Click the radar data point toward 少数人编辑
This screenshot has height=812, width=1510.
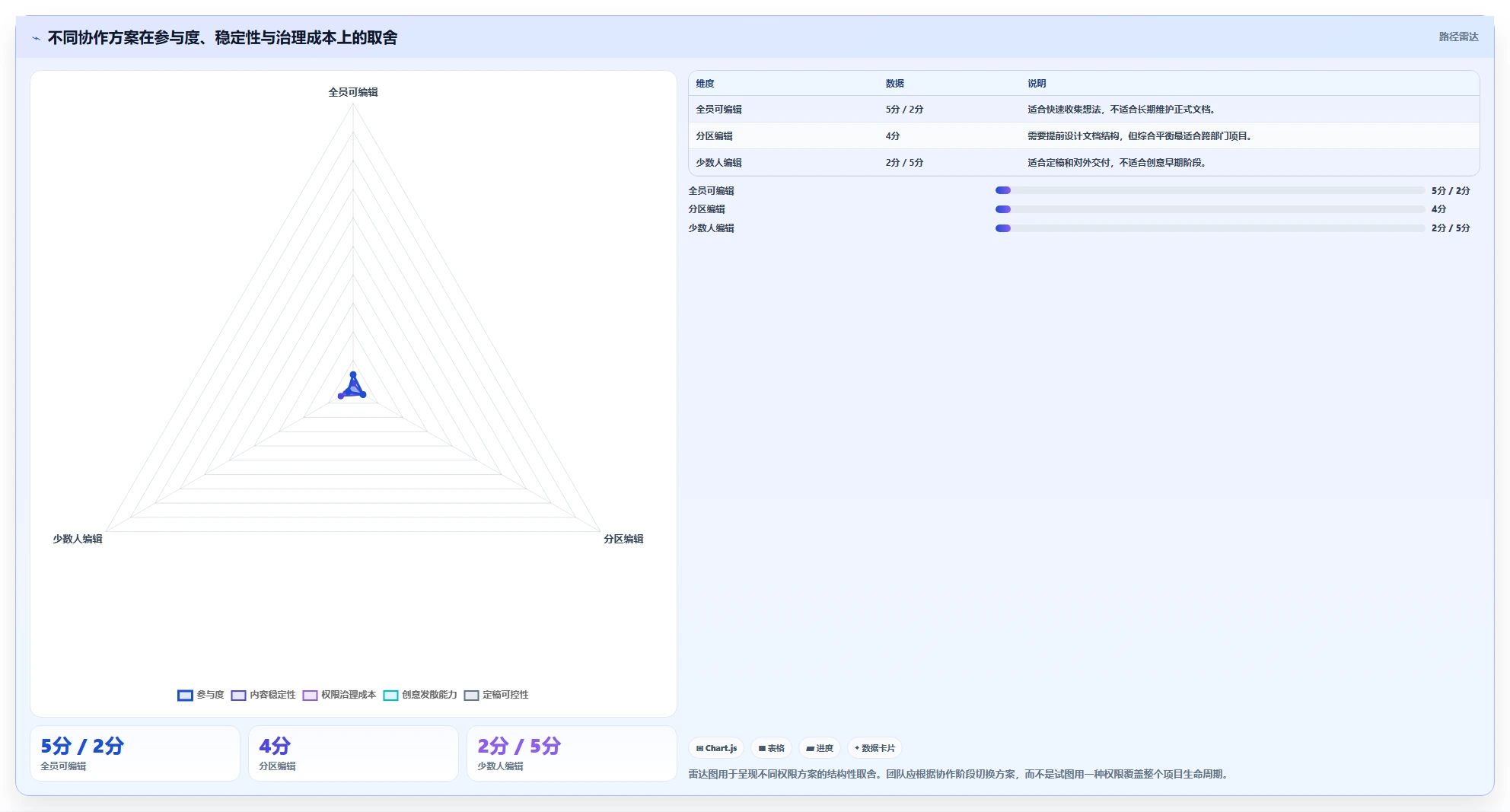point(341,396)
